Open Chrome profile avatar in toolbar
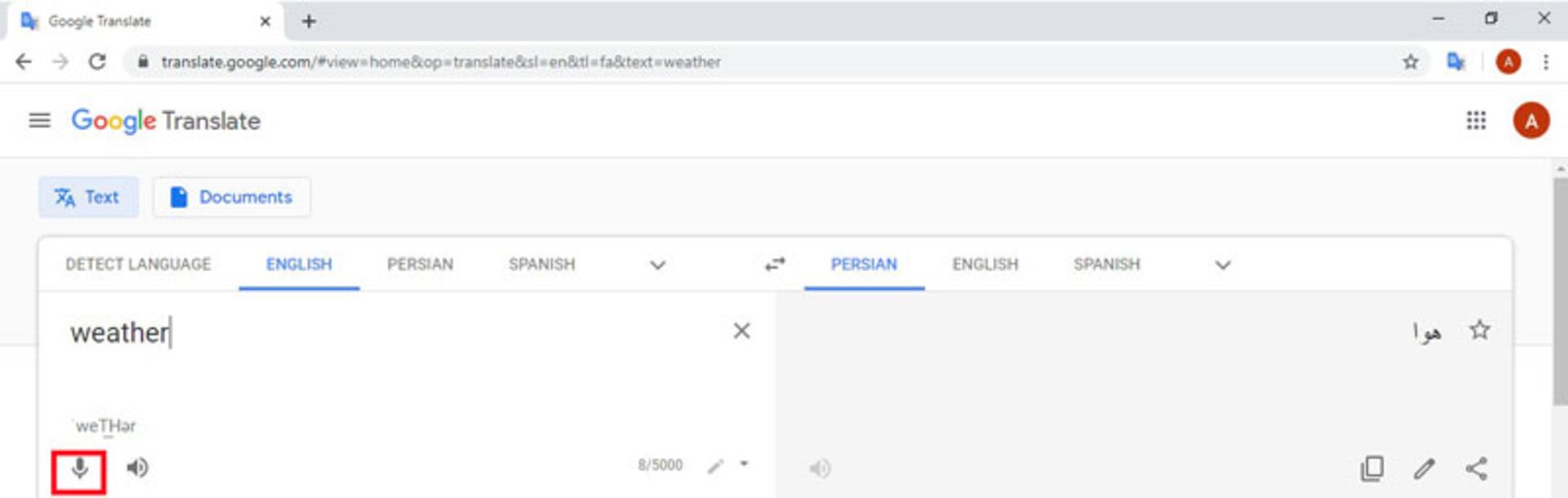Image resolution: width=1568 pixels, height=498 pixels. [1508, 62]
